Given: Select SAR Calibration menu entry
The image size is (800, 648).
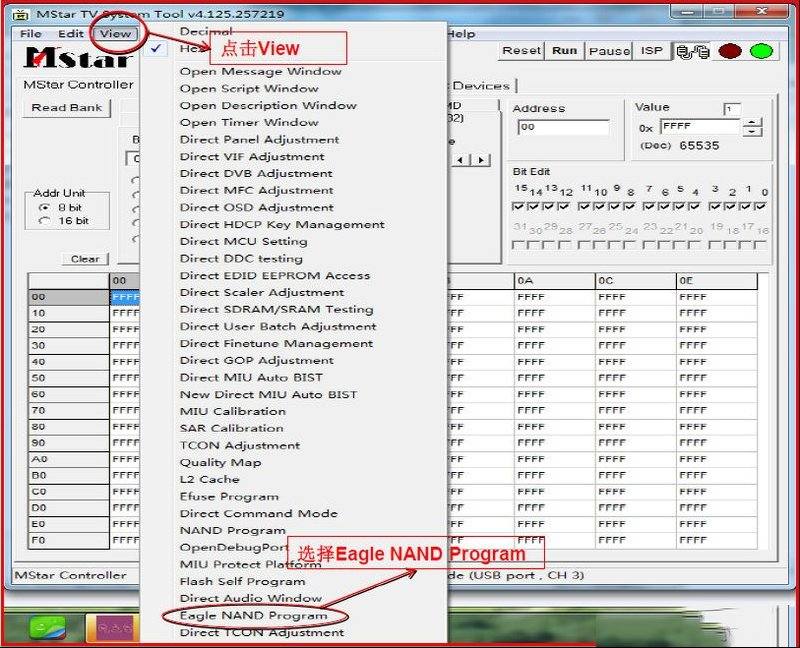Looking at the screenshot, I should coord(232,428).
